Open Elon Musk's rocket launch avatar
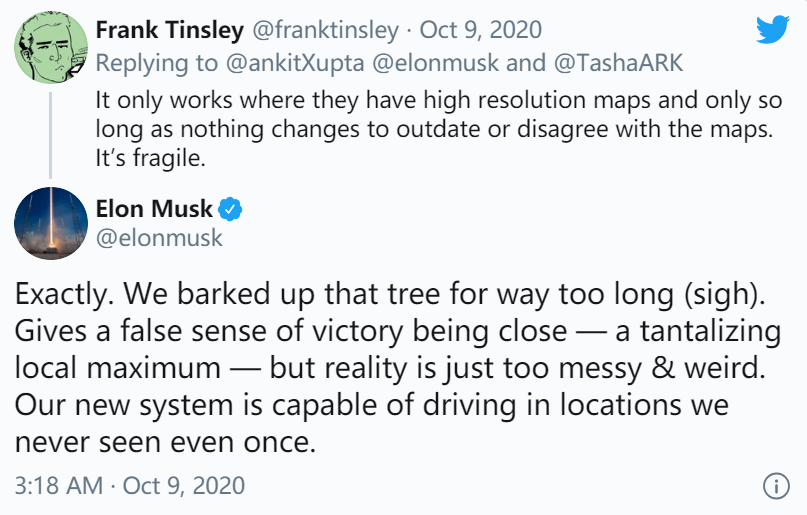This screenshot has height=515, width=807. coord(50,223)
